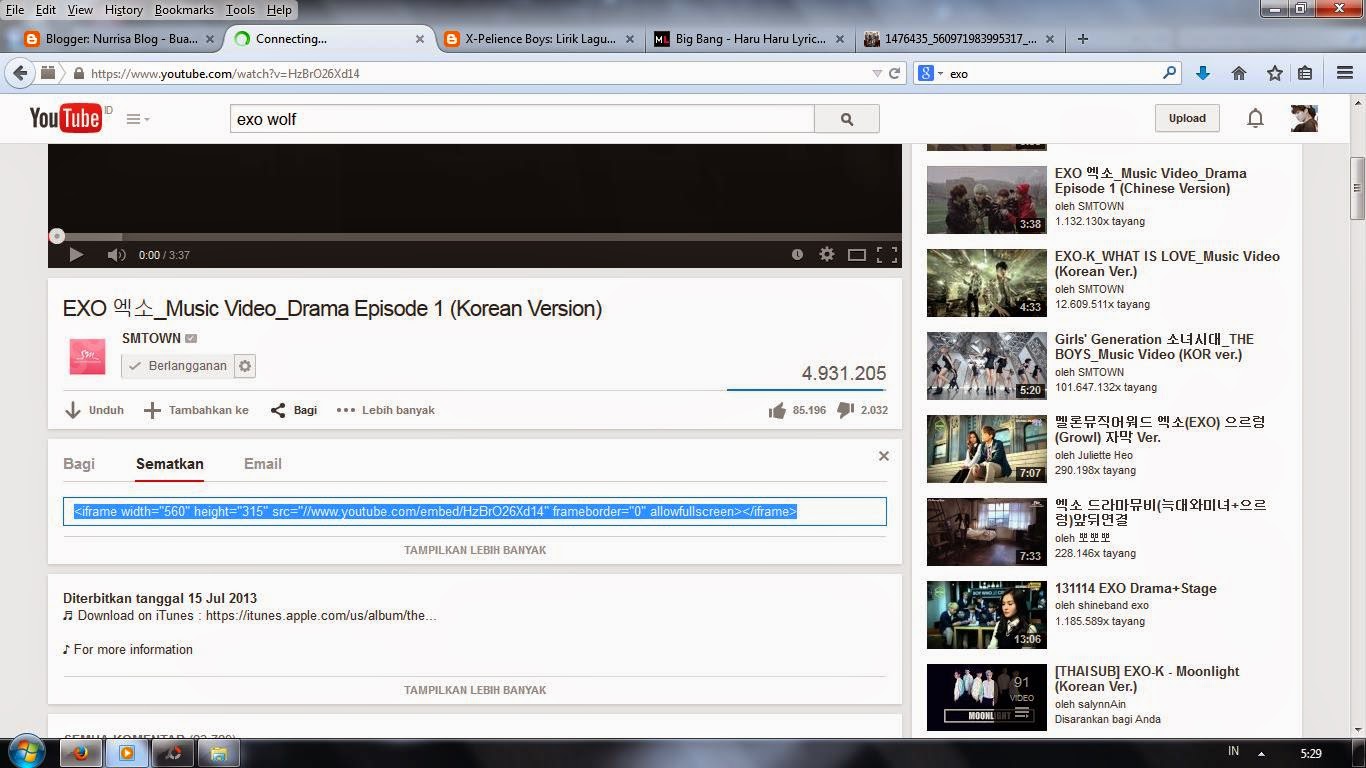Click the video progress bar scrubber
The height and width of the screenshot is (768, 1366).
(x=57, y=236)
